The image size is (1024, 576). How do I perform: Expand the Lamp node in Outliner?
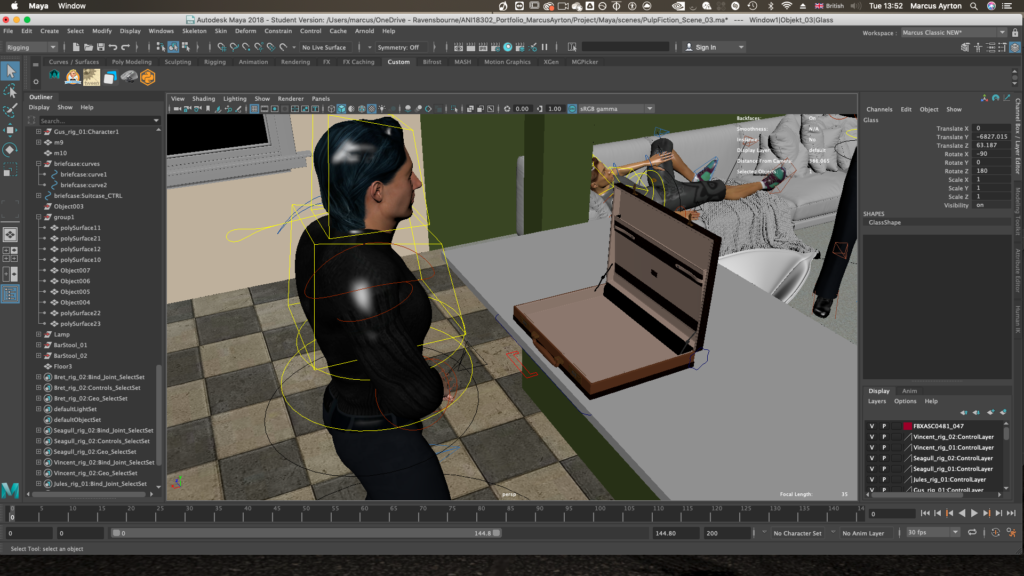point(39,334)
